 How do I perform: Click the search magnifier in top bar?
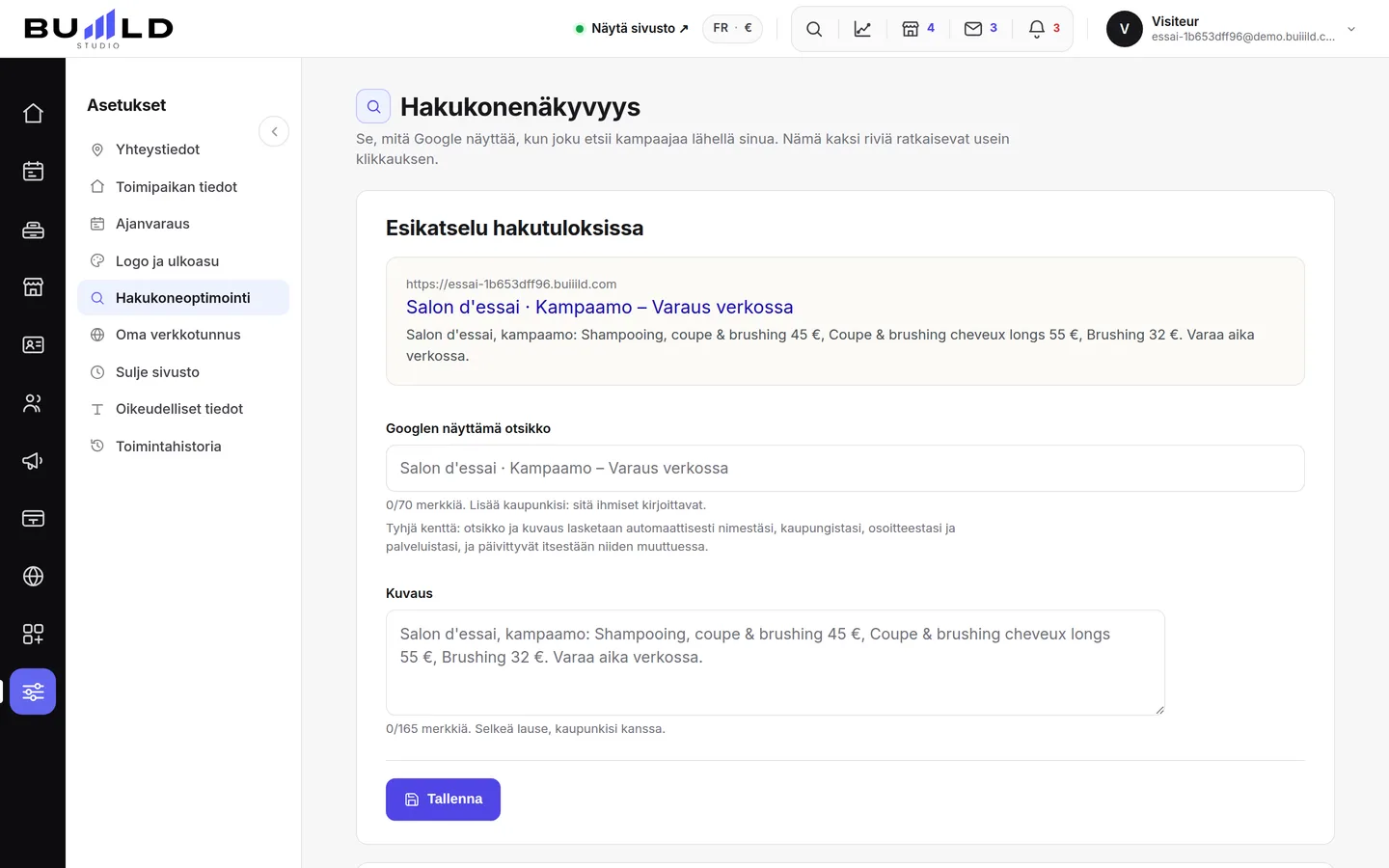tap(814, 29)
